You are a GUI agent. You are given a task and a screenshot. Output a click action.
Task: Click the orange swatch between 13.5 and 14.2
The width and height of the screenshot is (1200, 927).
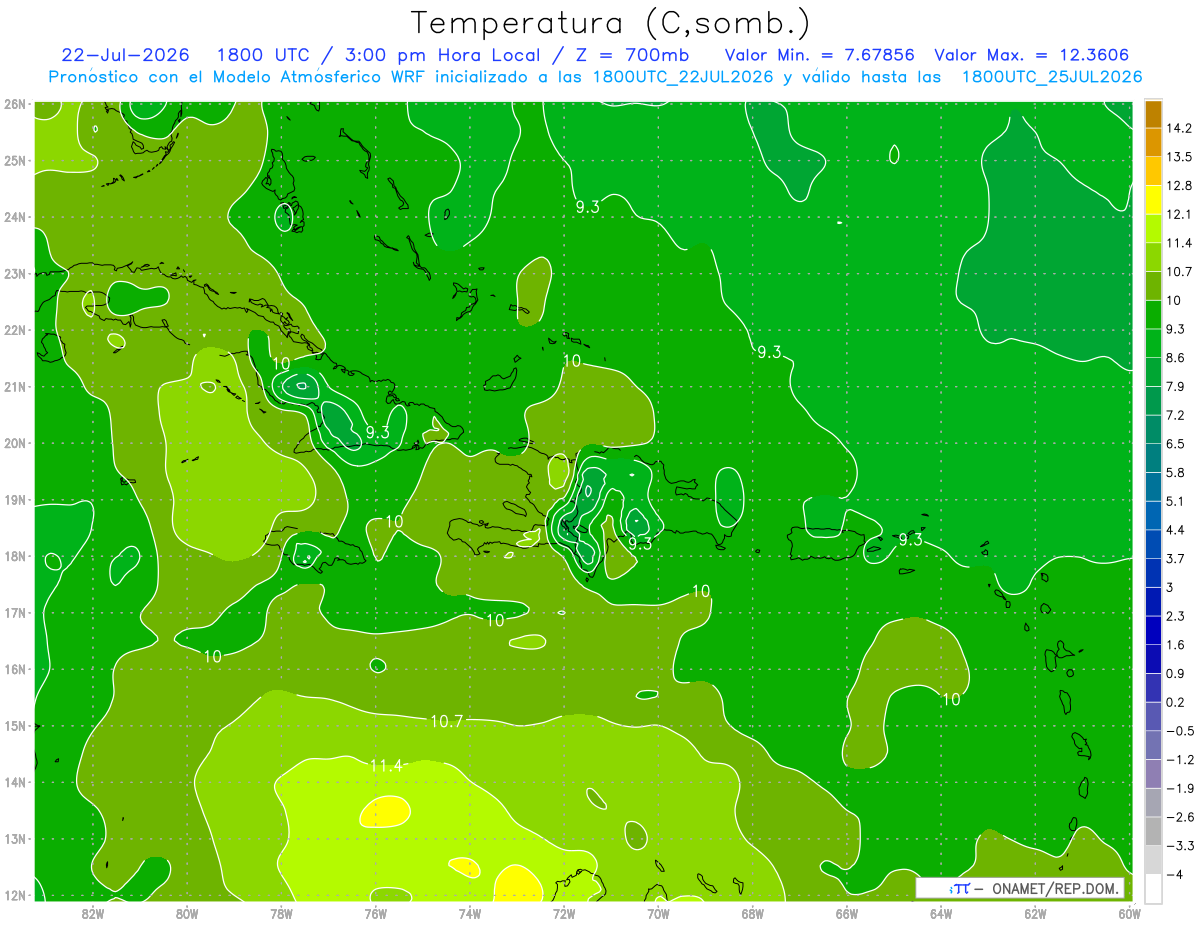pos(1153,142)
